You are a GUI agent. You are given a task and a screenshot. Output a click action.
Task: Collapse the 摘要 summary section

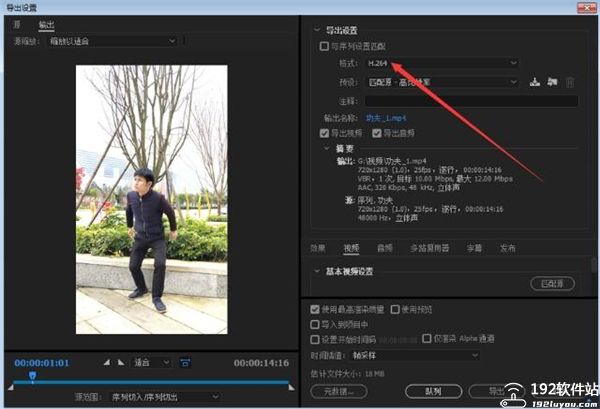coord(326,148)
